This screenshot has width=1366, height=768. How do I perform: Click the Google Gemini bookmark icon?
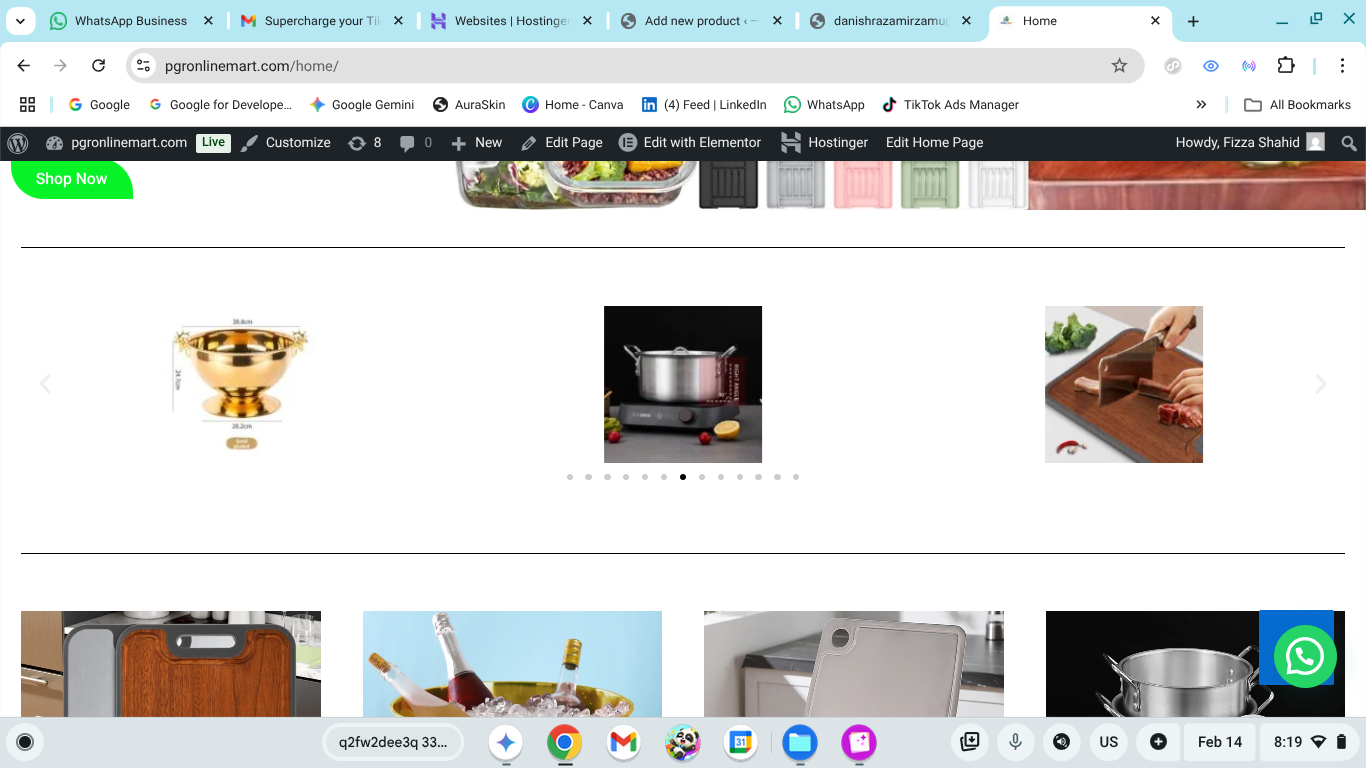318,104
